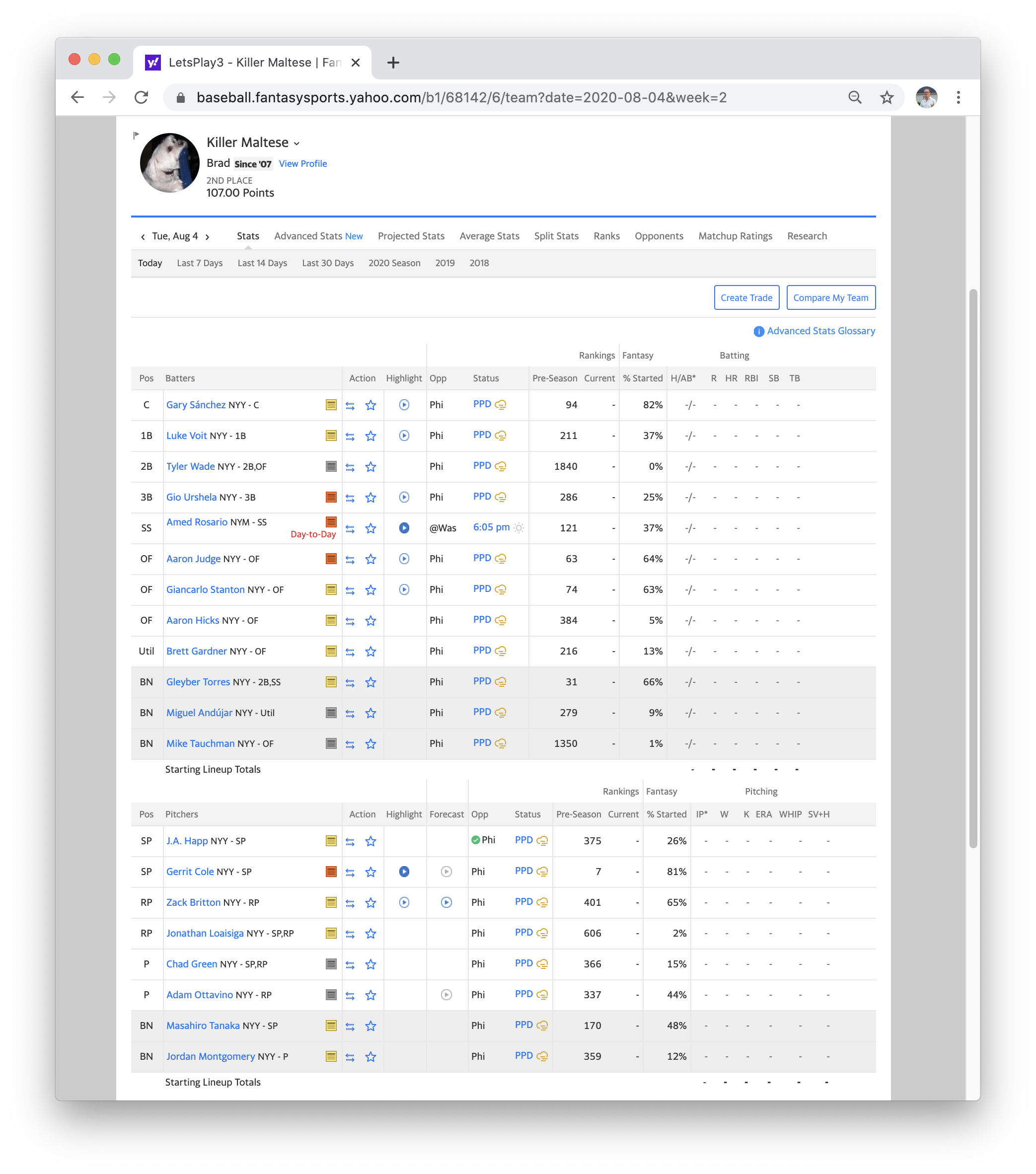Go to previous day arrow
1036x1174 pixels.
click(x=143, y=237)
